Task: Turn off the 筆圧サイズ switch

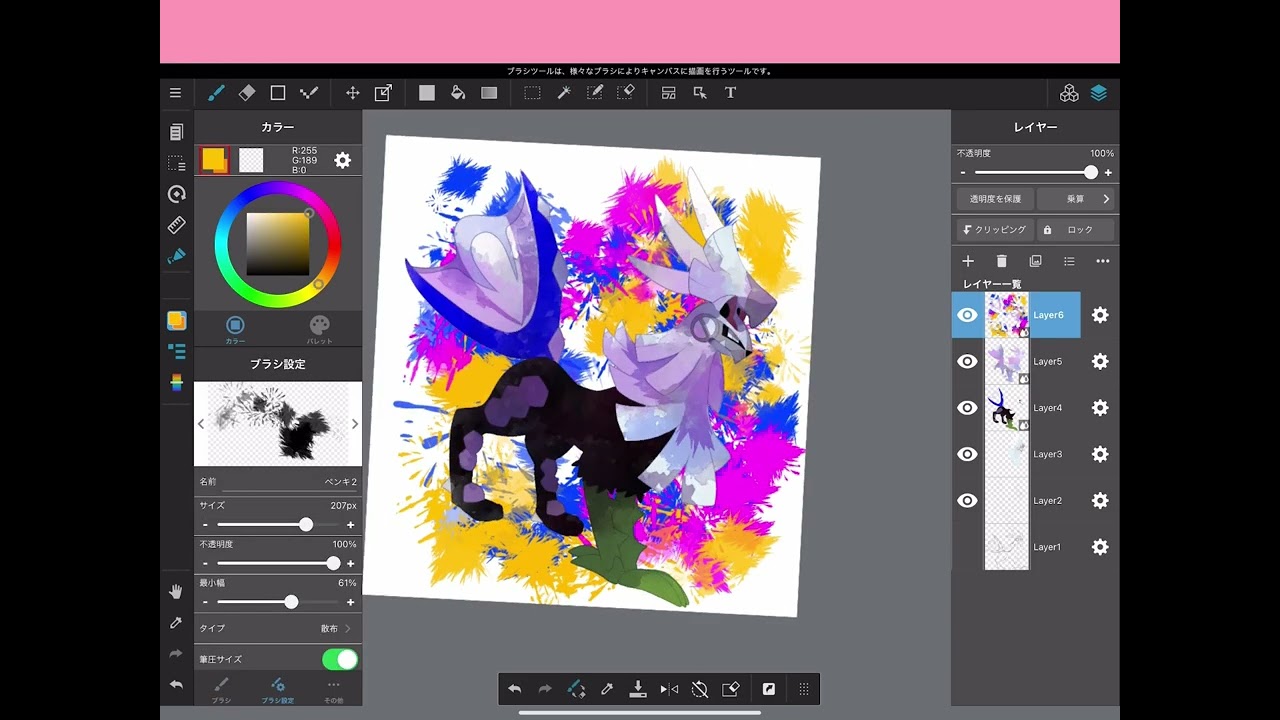Action: coord(340,659)
